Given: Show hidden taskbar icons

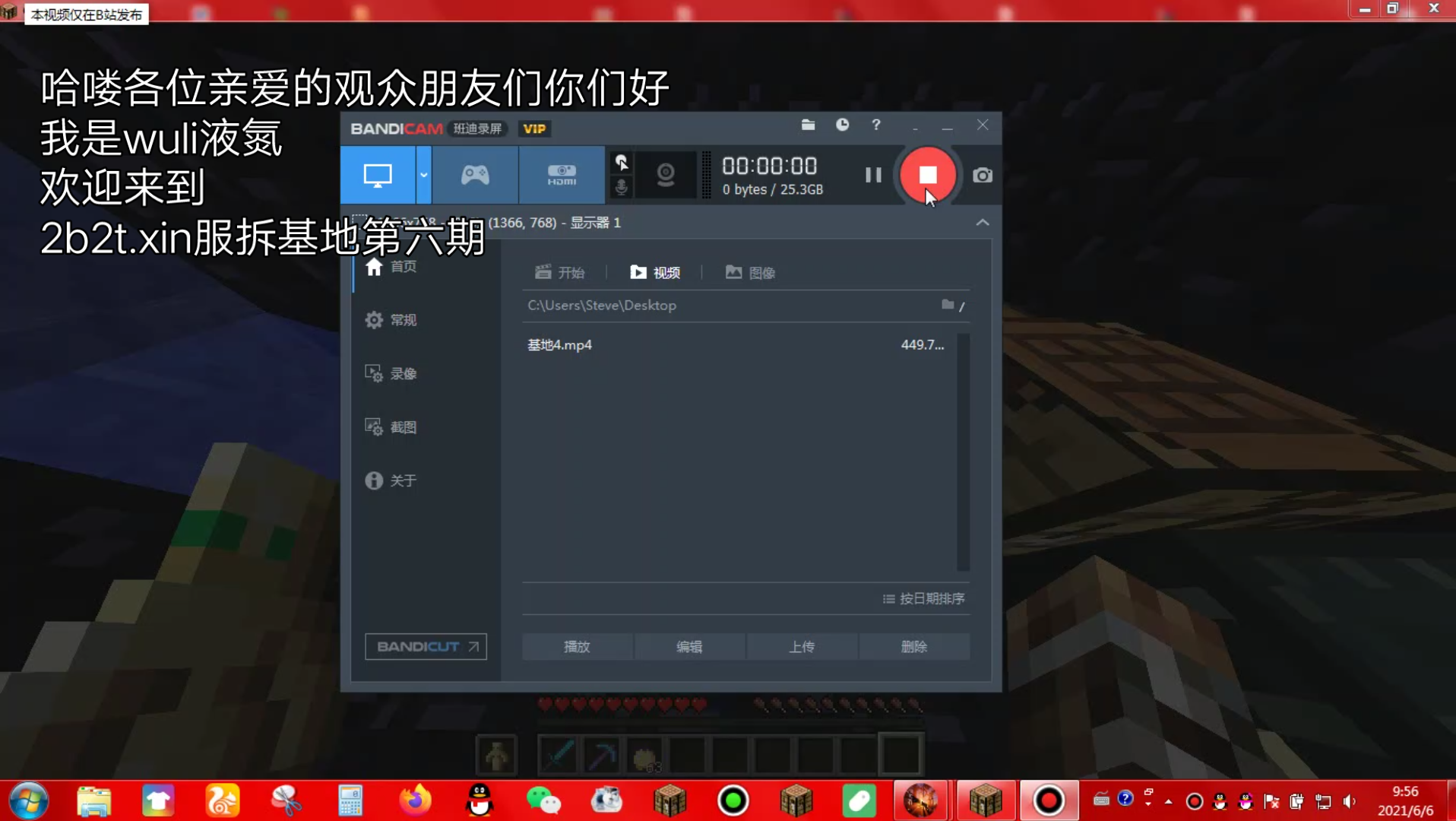Looking at the screenshot, I should point(1166,800).
